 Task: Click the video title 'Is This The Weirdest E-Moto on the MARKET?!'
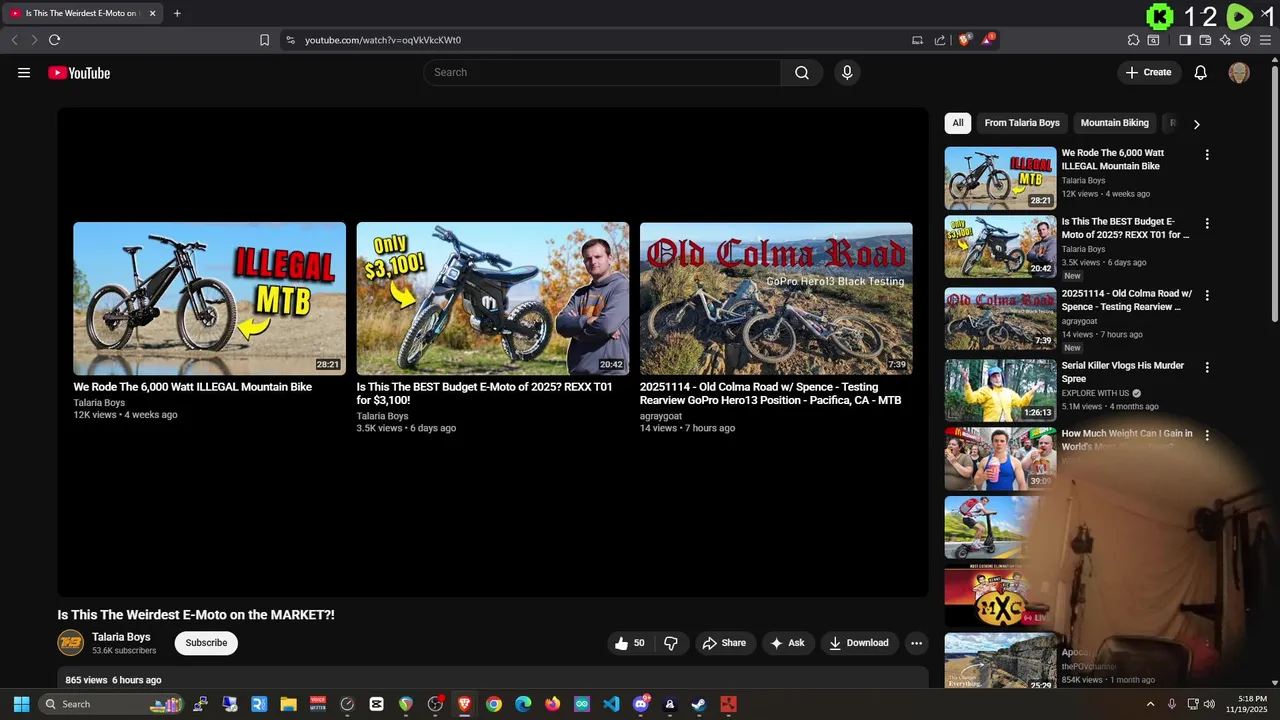point(196,615)
